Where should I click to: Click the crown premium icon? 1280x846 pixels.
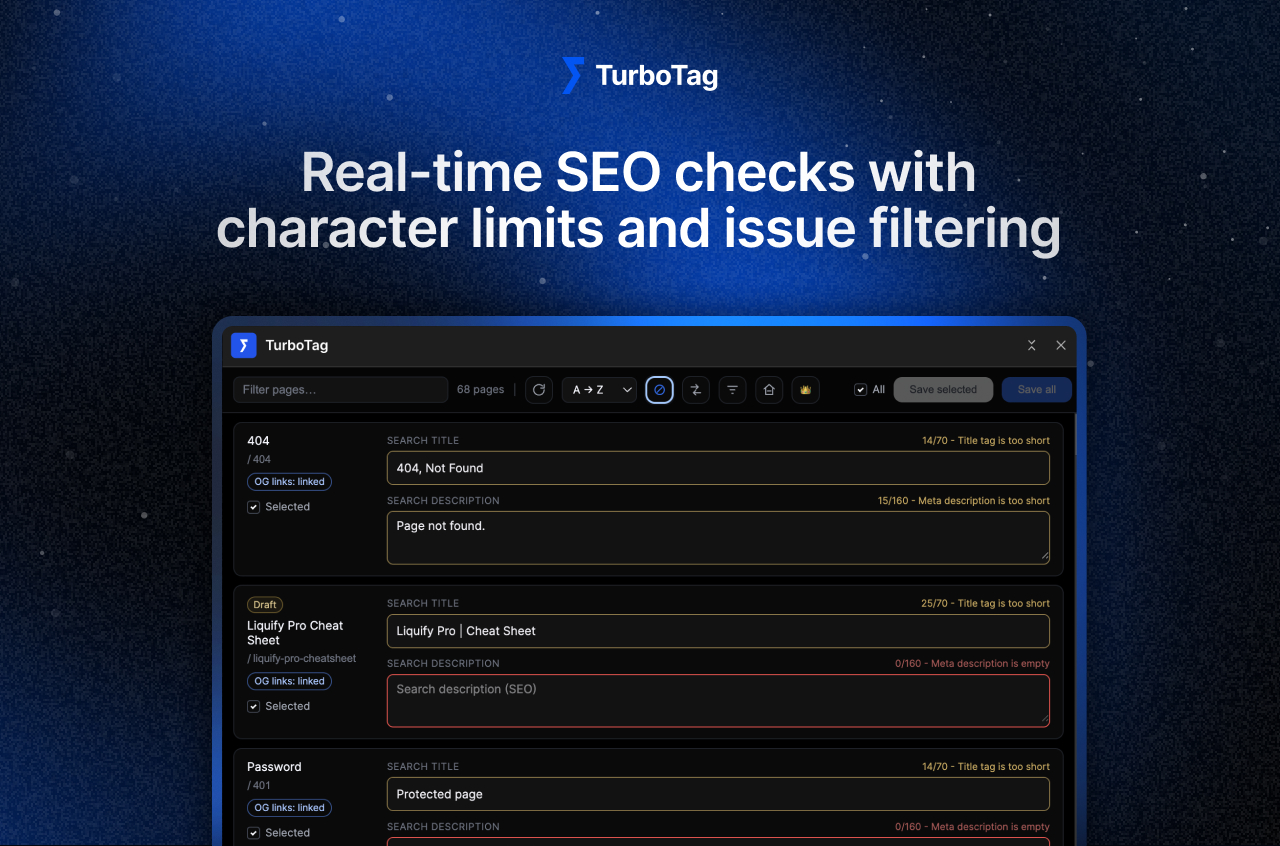(806, 390)
